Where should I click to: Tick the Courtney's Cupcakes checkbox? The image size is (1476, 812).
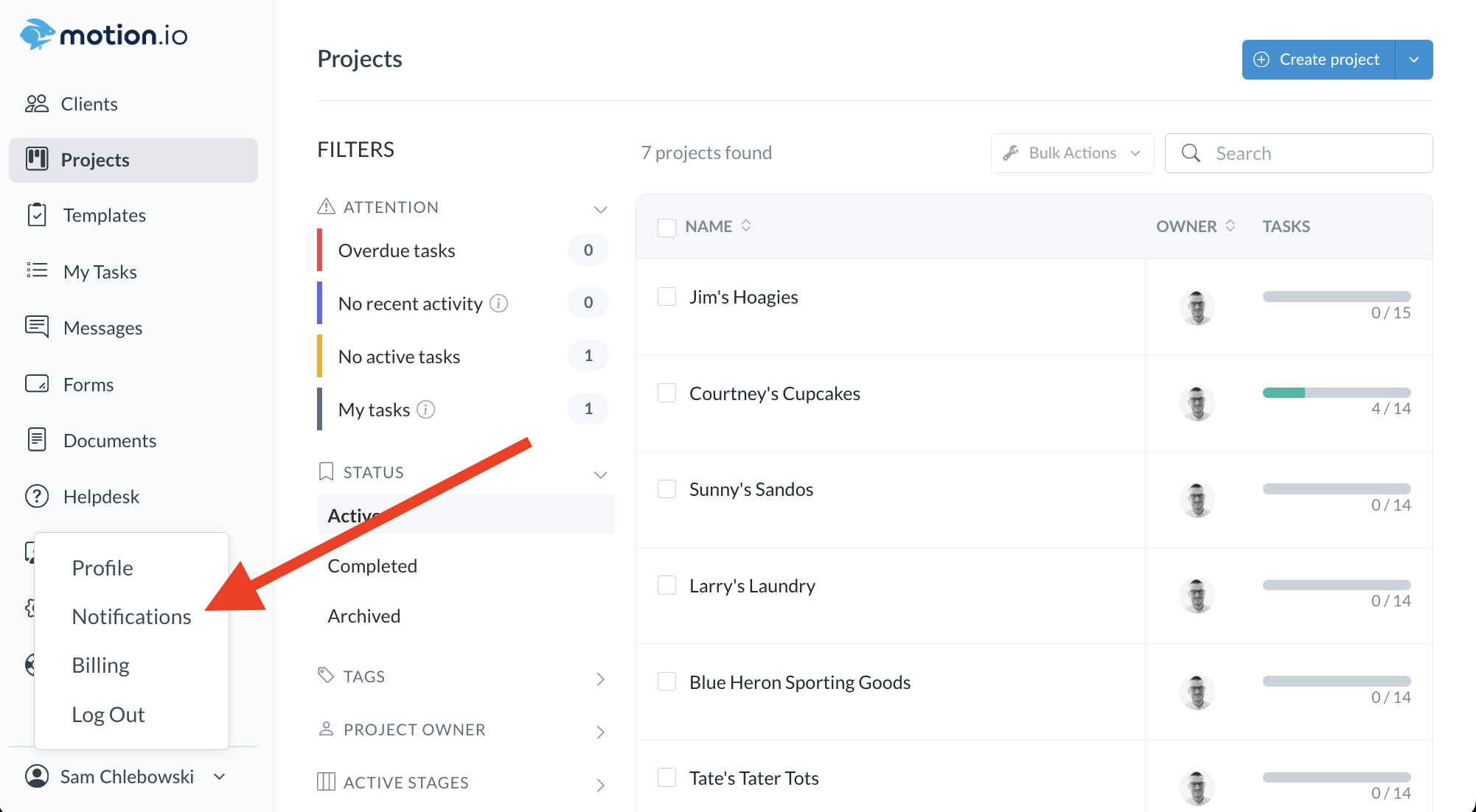pos(666,393)
